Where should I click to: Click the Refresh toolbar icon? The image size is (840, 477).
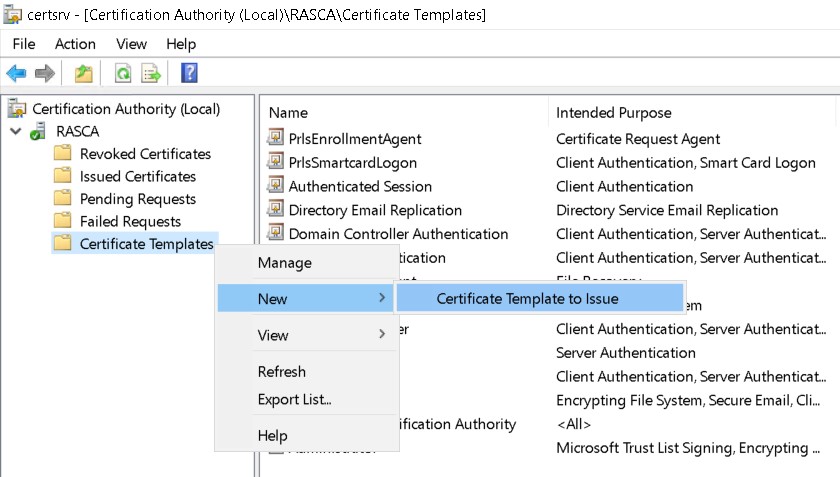click(123, 73)
